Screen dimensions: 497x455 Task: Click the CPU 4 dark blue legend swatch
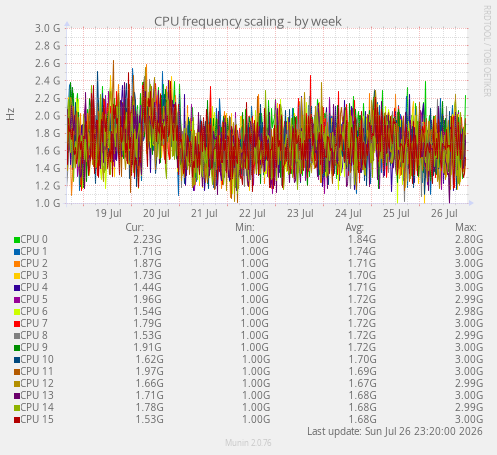pos(17,288)
